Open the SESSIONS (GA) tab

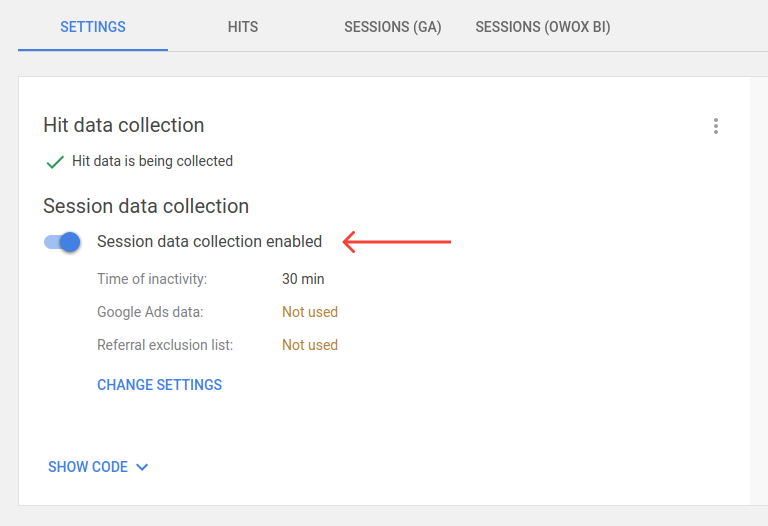point(393,26)
